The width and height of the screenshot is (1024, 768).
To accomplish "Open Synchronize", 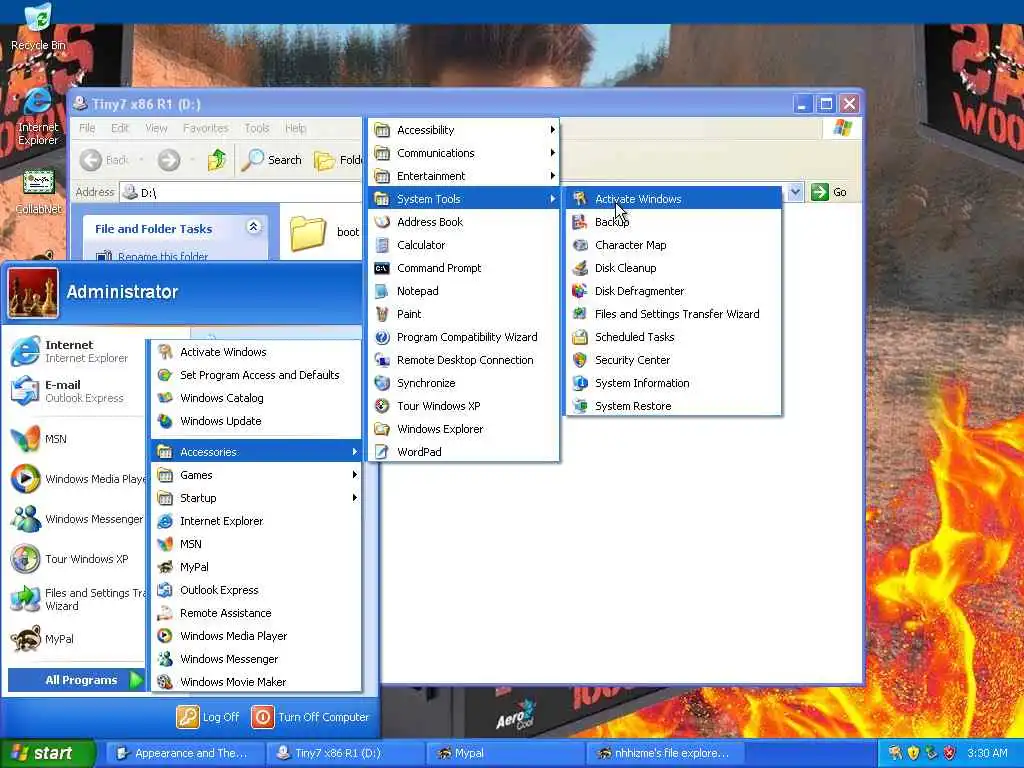I will pos(464,383).
